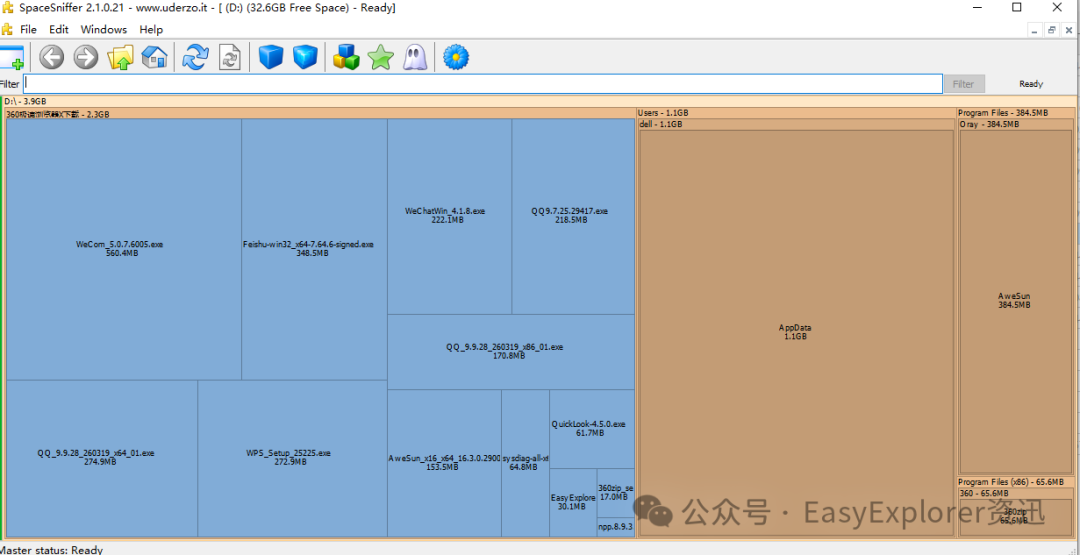
Task: Click the New view window icon
Action: click(12, 57)
